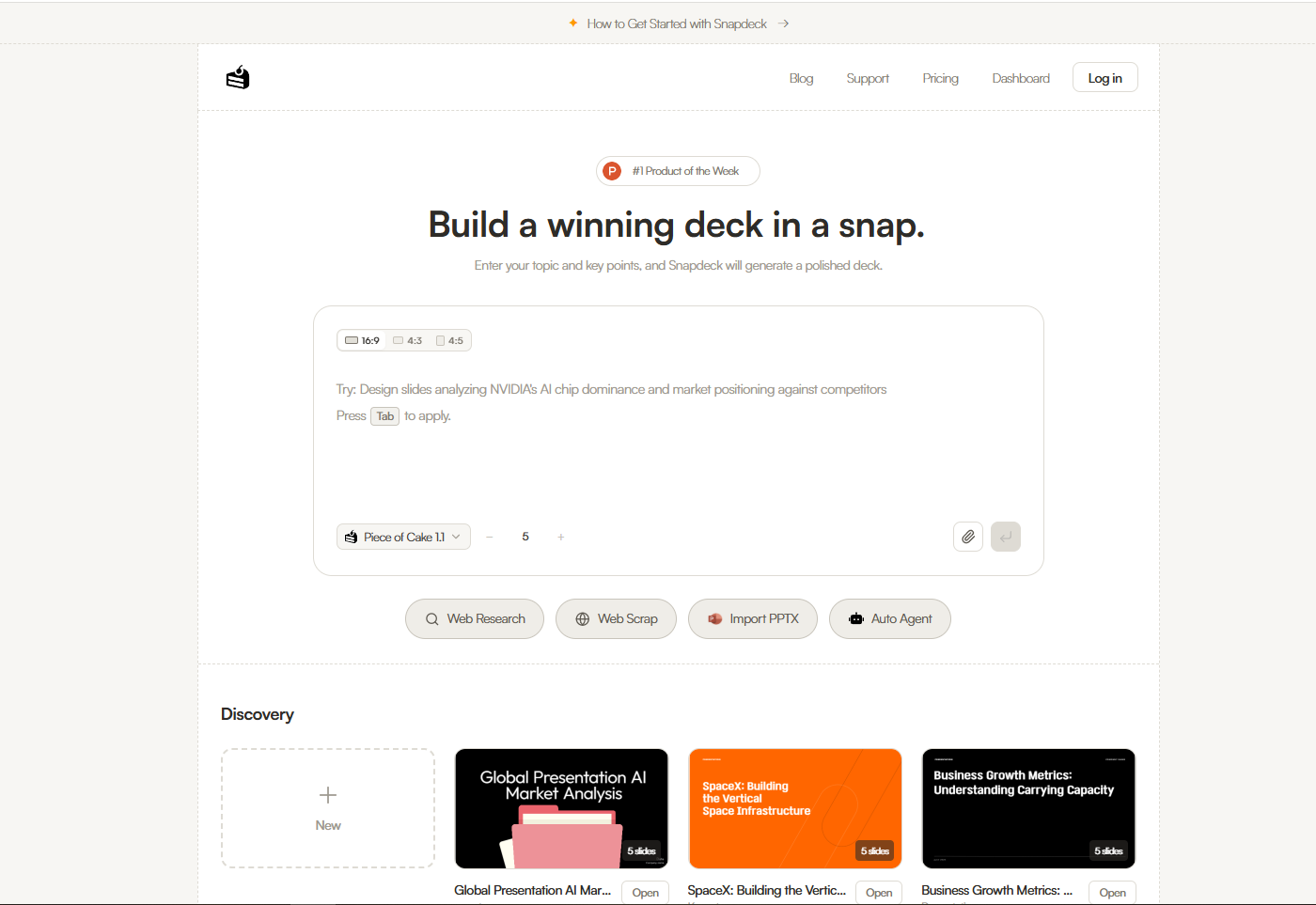Click the 5 slides badge on Business Growth card

click(1109, 850)
